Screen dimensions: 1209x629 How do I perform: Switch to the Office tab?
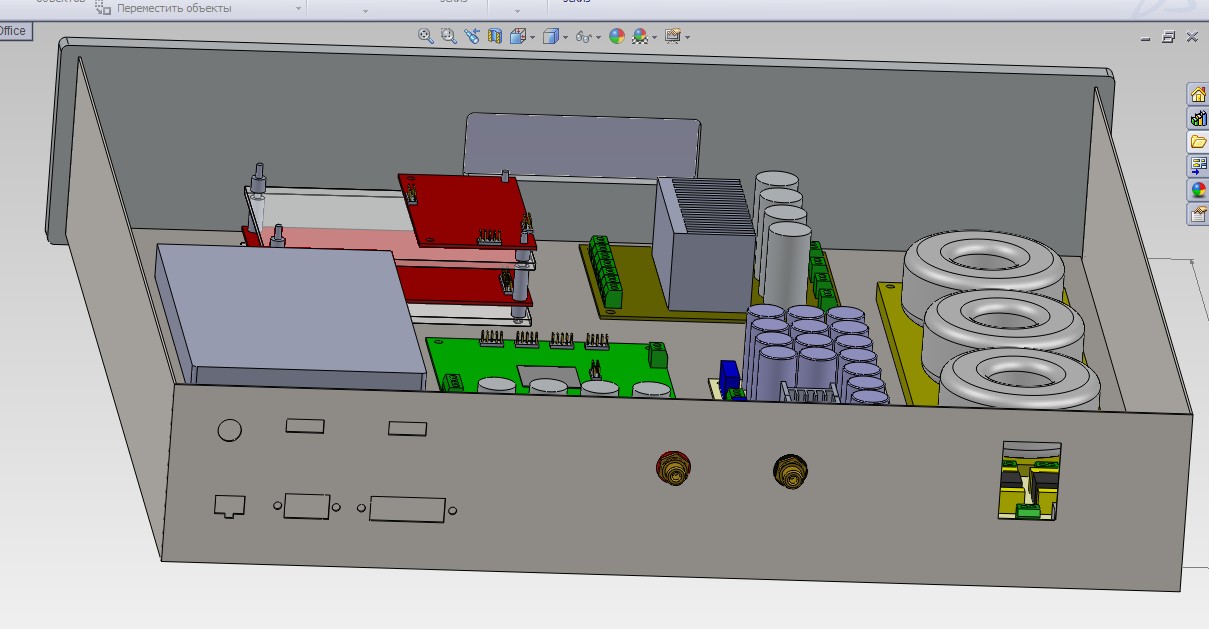[14, 31]
